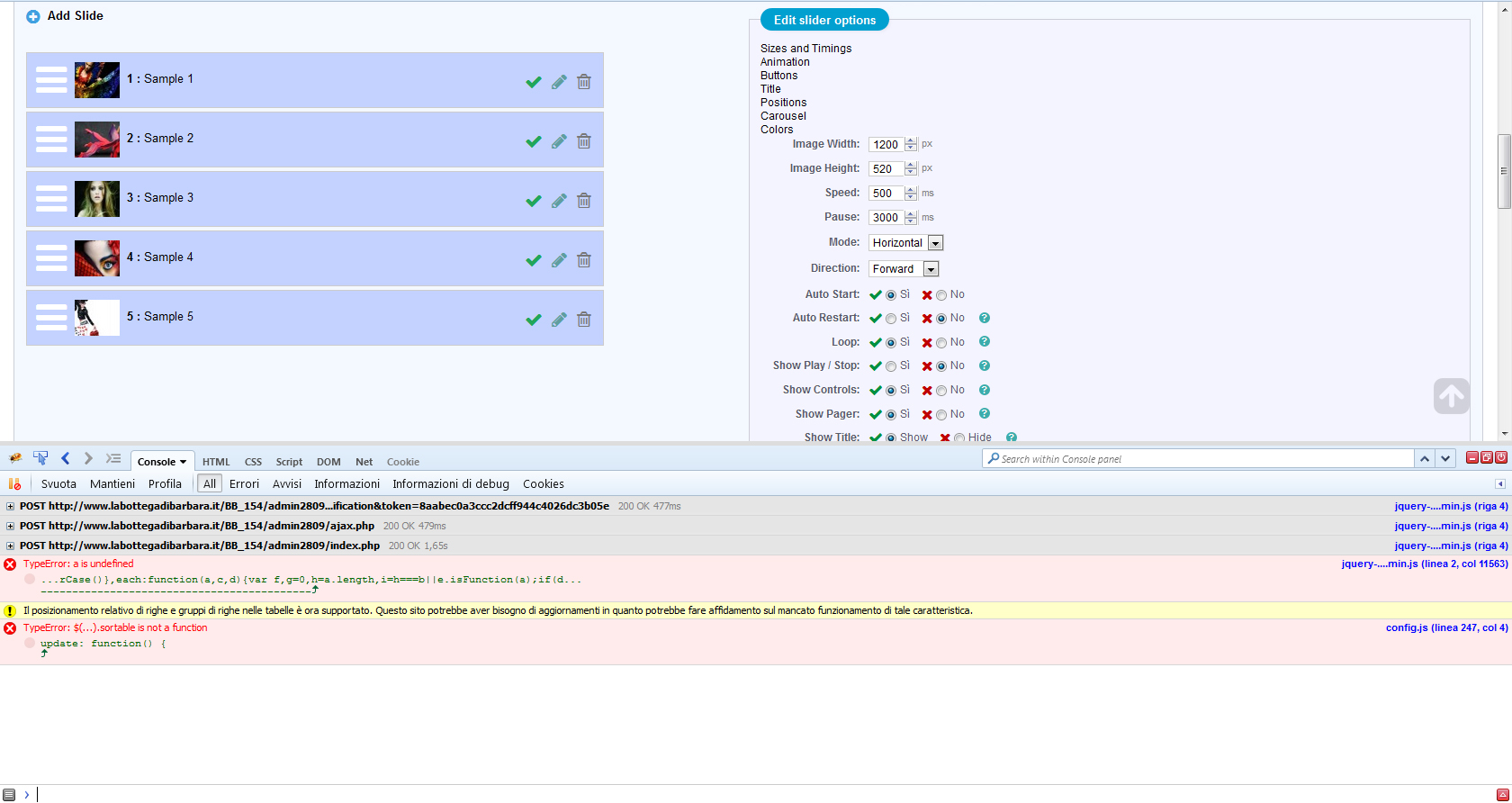Click the Edit slider options button
The height and width of the screenshot is (803, 1512).
[824, 20]
